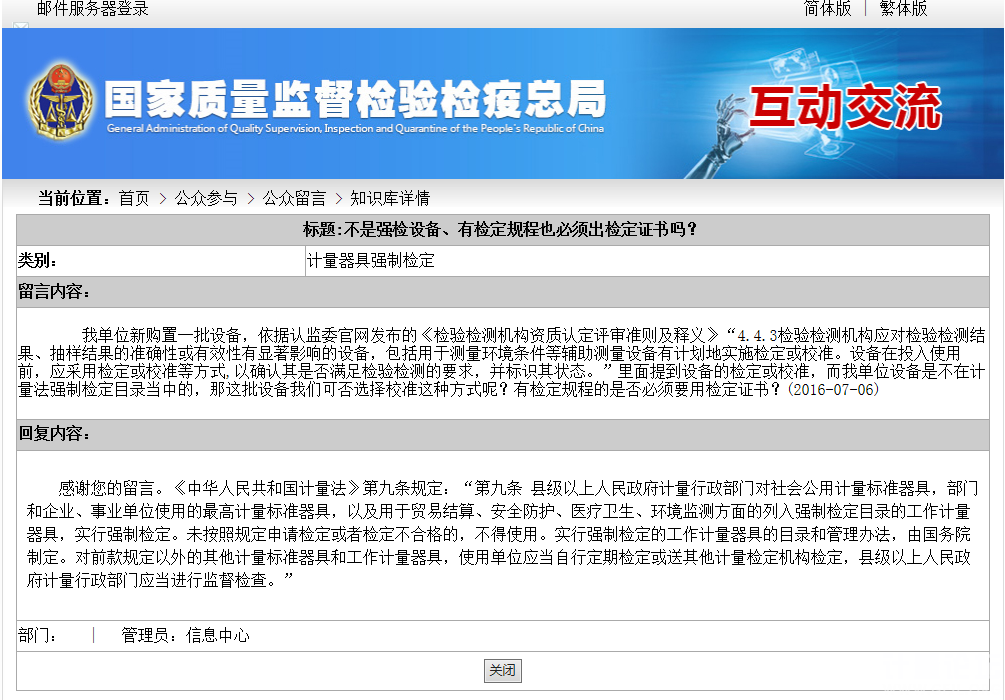Click the 互动交流 red banner title
The height and width of the screenshot is (700, 1005).
(845, 108)
